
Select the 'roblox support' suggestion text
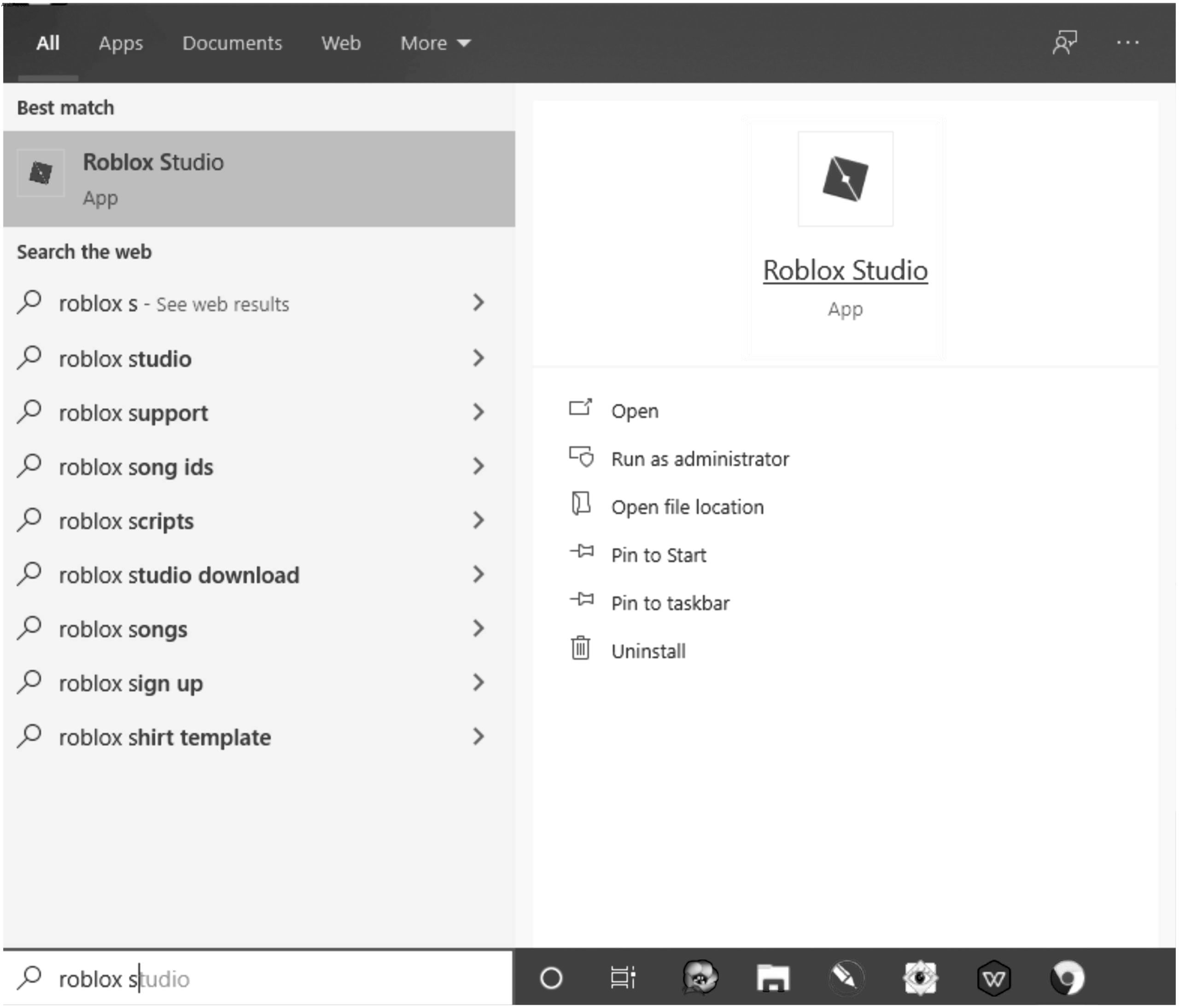pyautogui.click(x=134, y=414)
